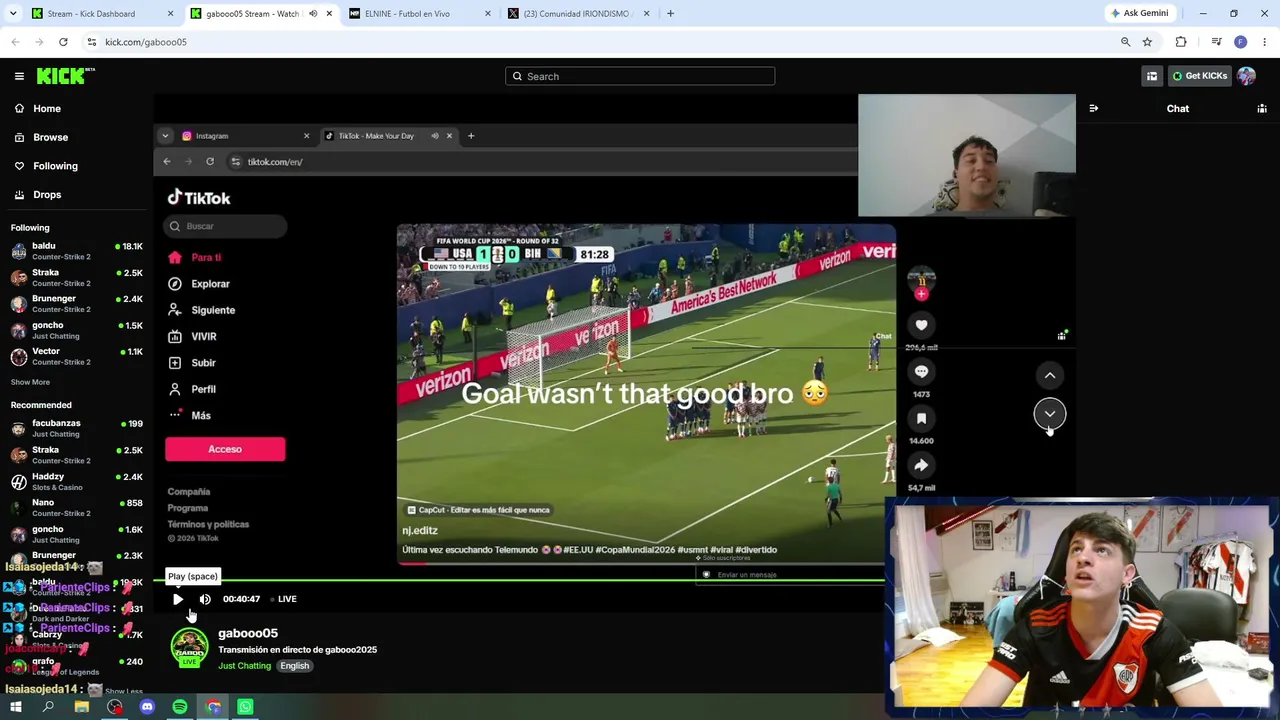The width and height of the screenshot is (1280, 720).
Task: Go to previous TikTok video with up chevron
Action: tap(1050, 375)
